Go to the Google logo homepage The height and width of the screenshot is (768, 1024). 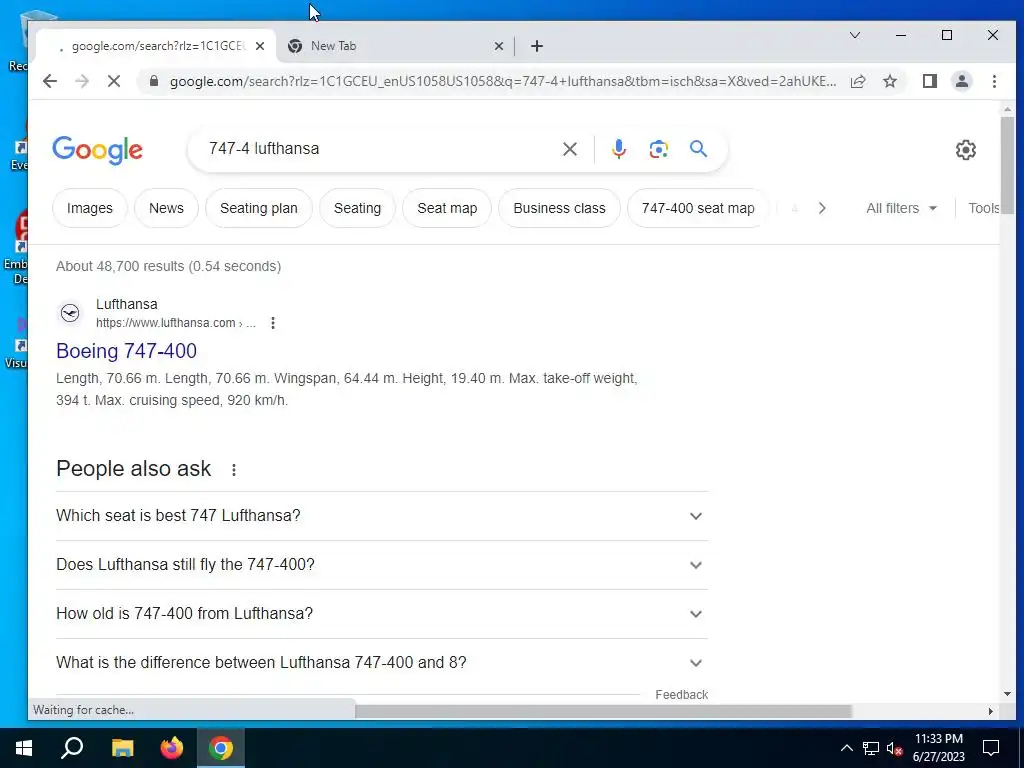coord(97,150)
